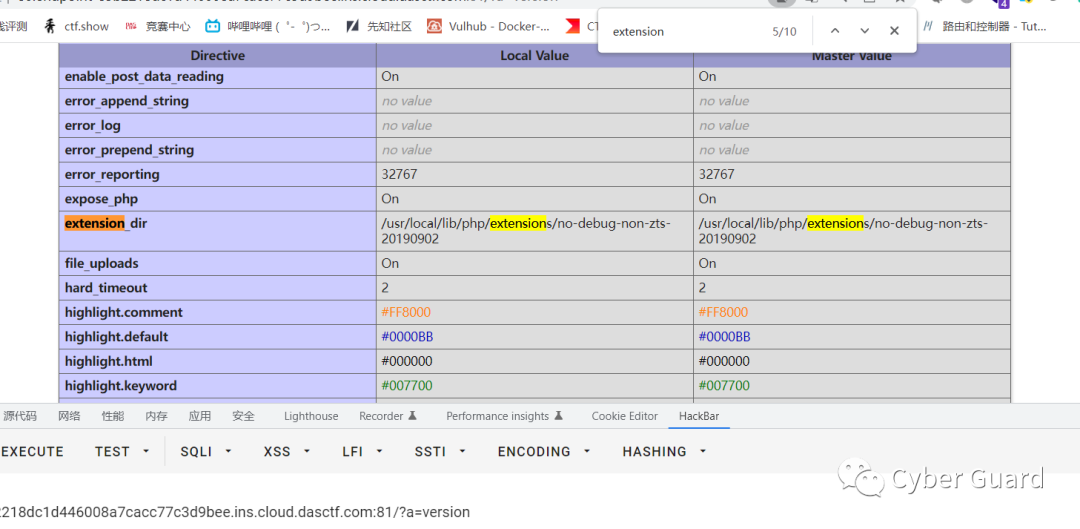1080x529 pixels.
Task: Click local value #0000BB
Action: click(408, 337)
